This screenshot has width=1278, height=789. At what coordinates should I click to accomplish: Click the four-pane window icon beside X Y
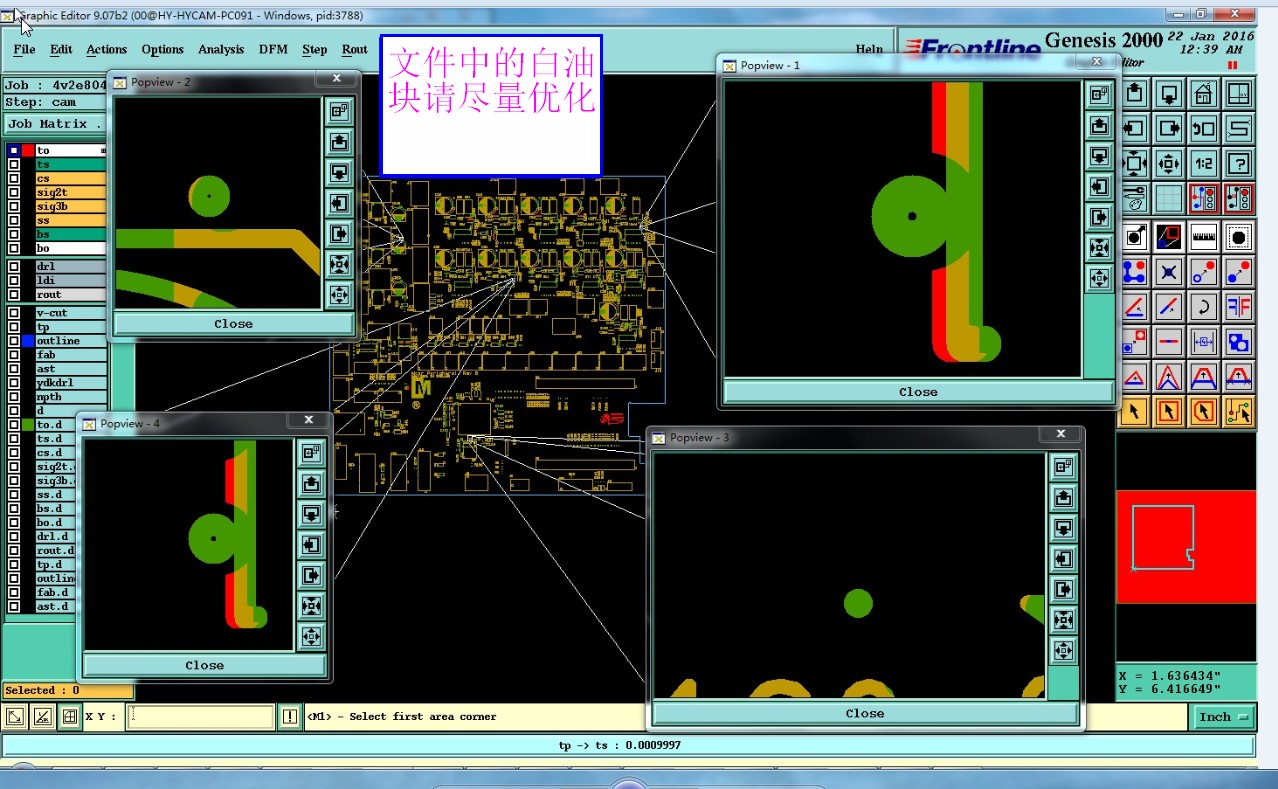(69, 716)
